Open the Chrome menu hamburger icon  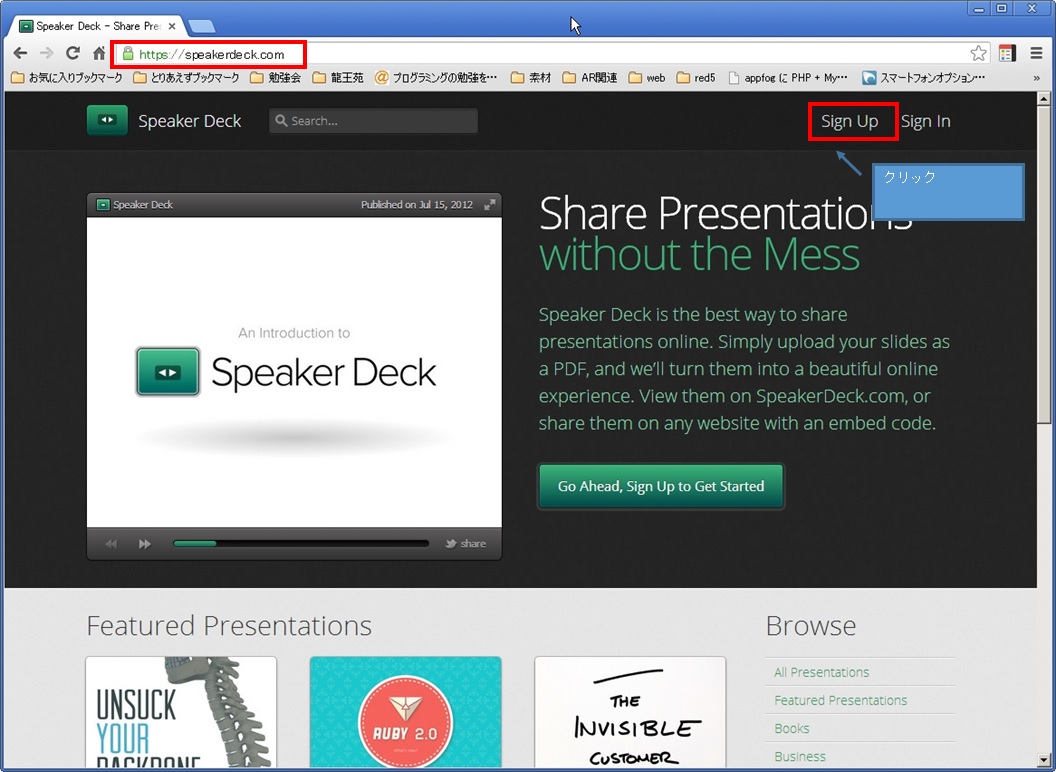1036,53
